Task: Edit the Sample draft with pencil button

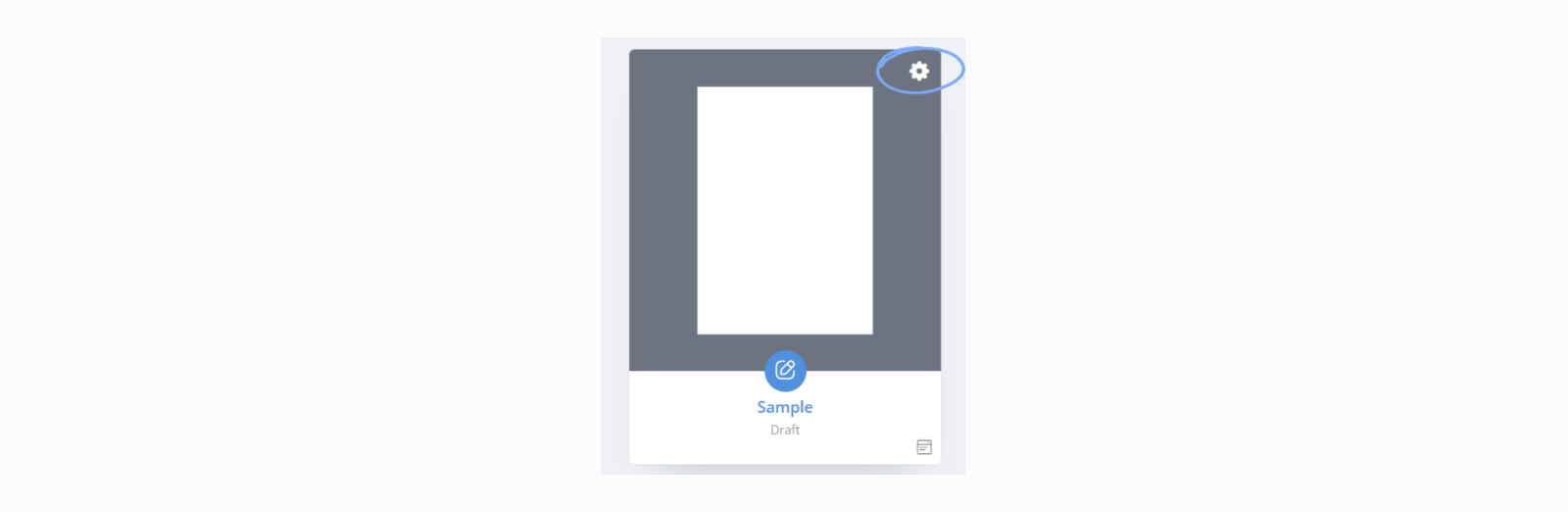Action: (785, 370)
